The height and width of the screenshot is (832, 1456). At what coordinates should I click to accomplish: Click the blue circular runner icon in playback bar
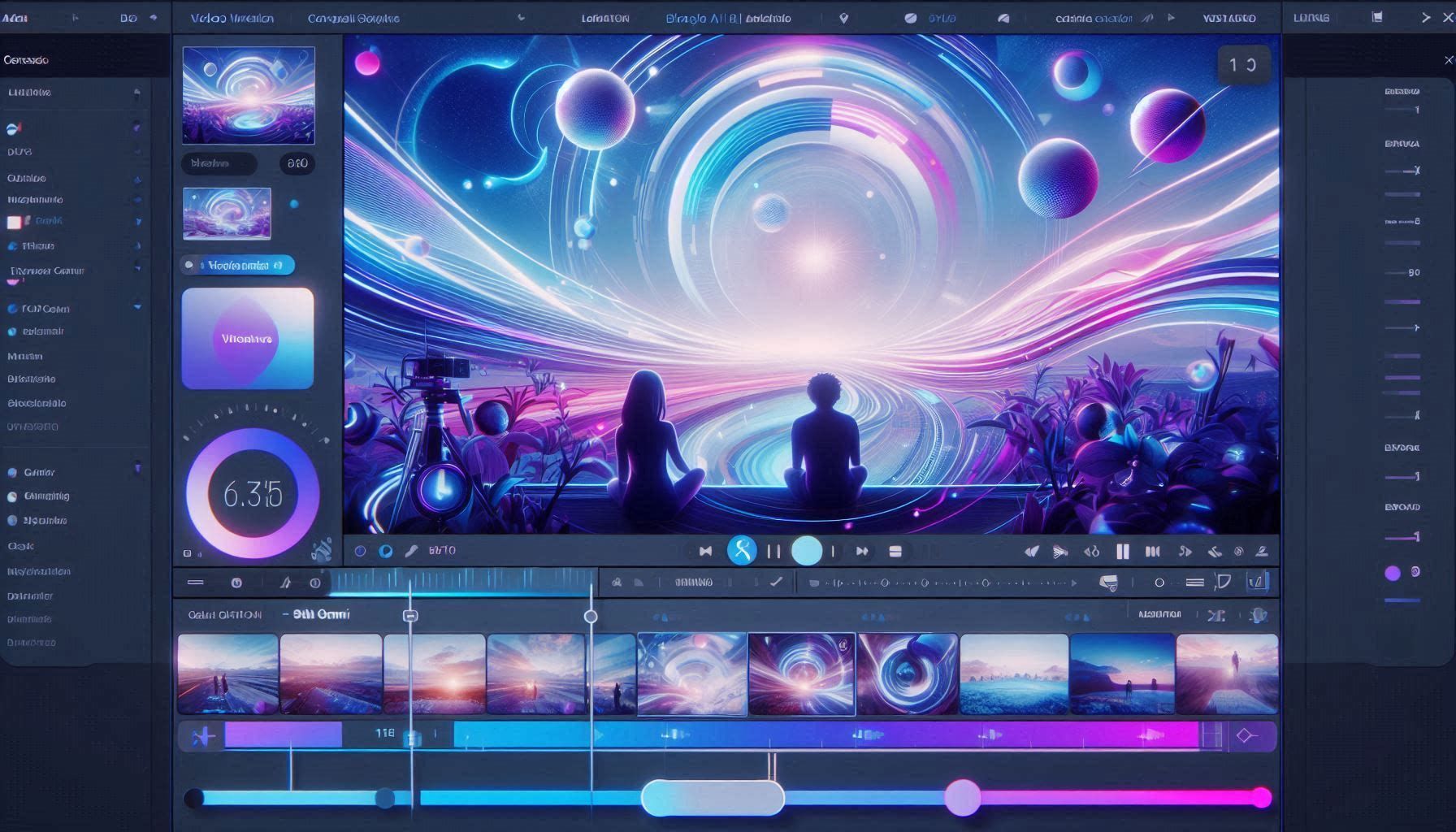pyautogui.click(x=742, y=550)
